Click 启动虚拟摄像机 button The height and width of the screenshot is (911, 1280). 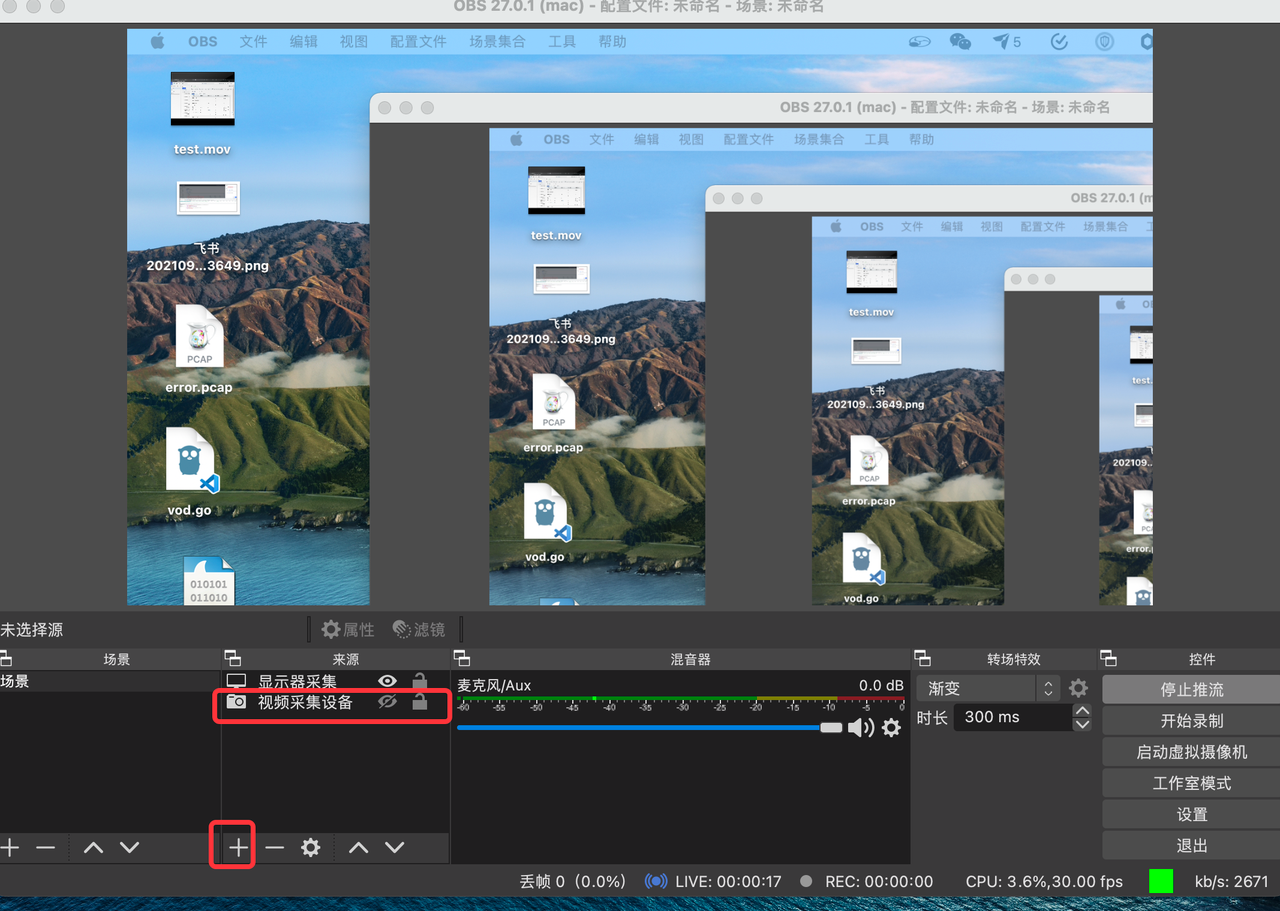click(1191, 751)
